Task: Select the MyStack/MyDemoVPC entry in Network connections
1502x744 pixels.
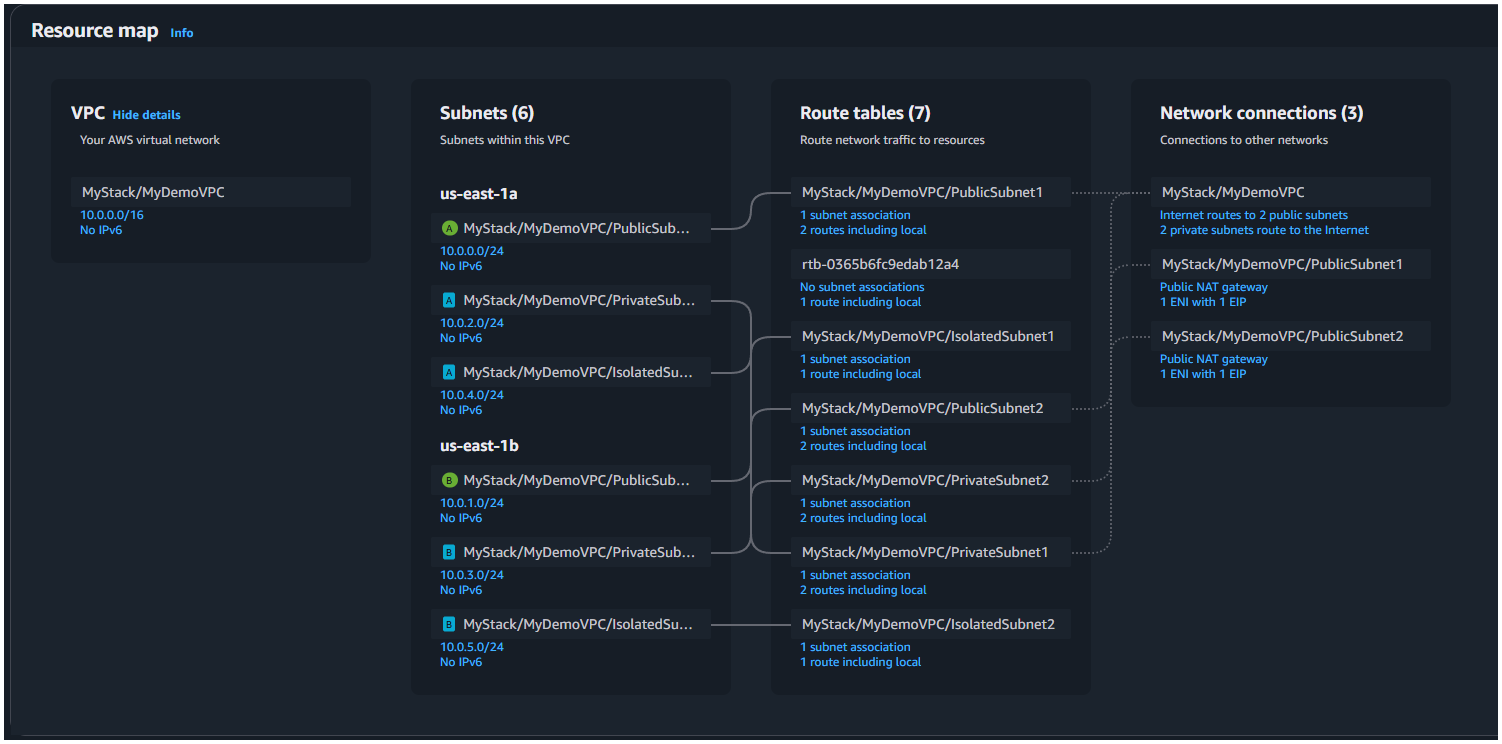Action: [1230, 192]
